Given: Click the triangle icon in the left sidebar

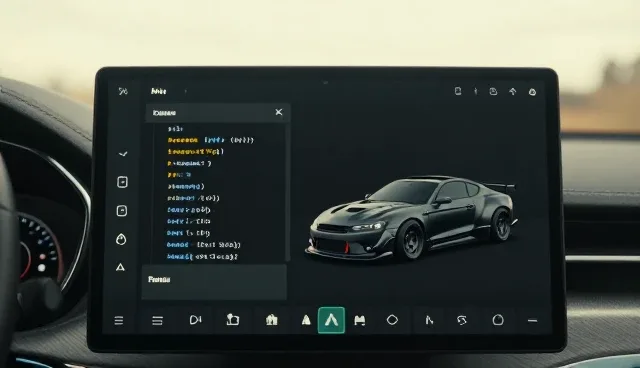Looking at the screenshot, I should tap(120, 267).
